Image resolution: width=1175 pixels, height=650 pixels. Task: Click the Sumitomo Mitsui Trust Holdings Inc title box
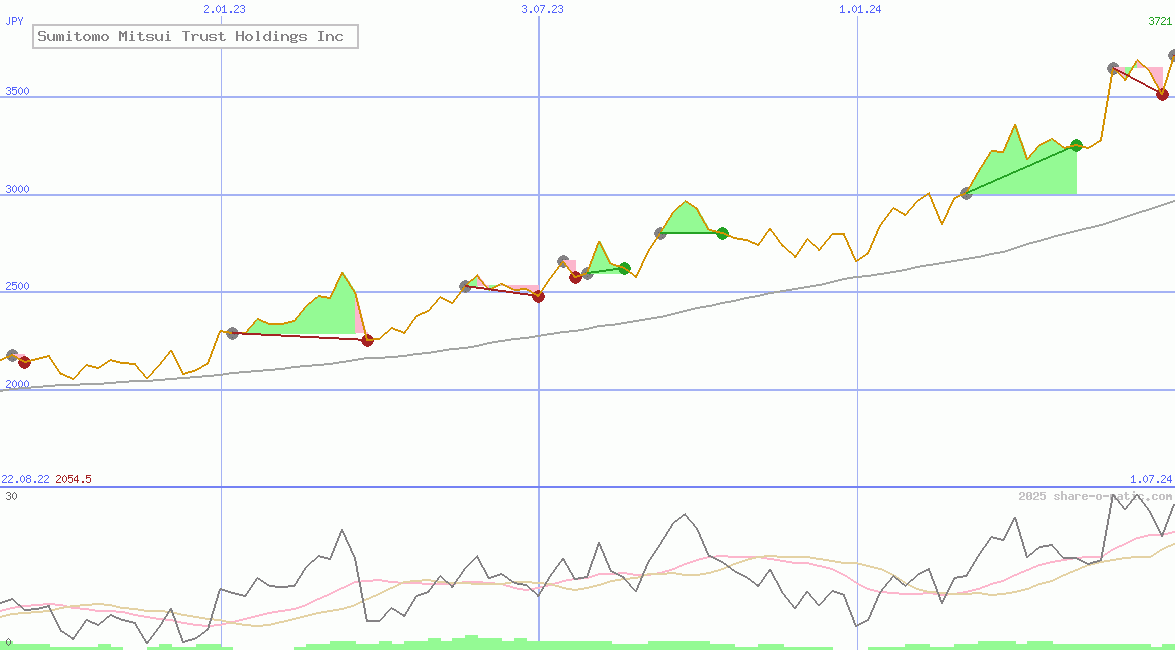coord(196,36)
